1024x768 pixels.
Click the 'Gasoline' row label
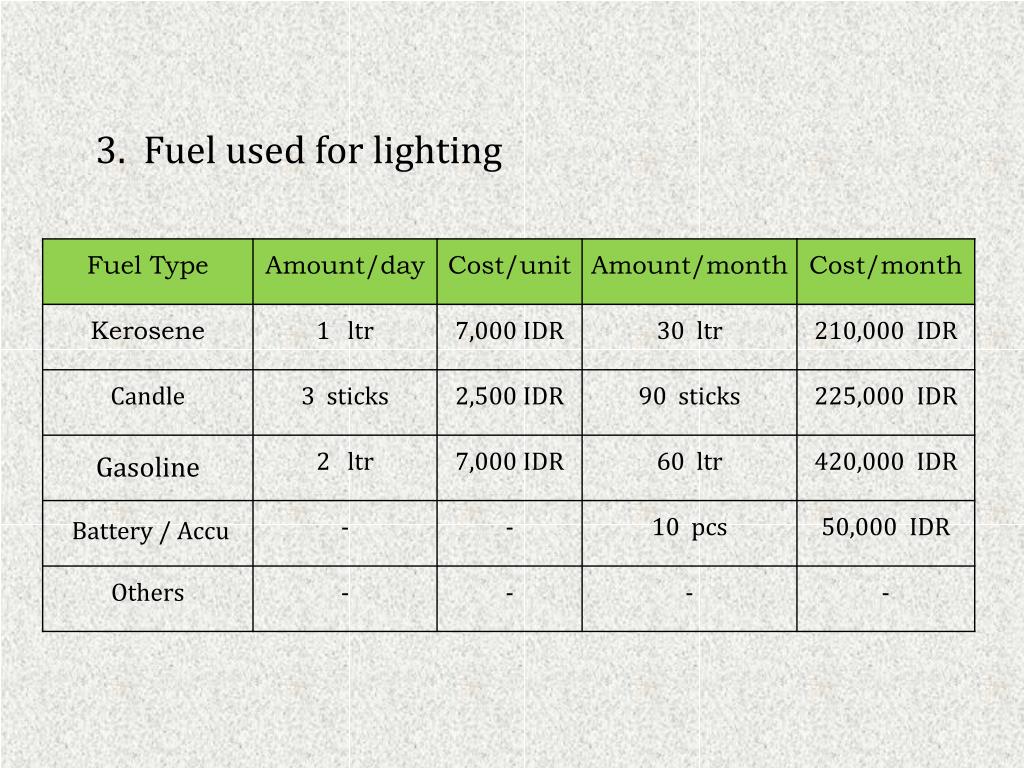(148, 468)
